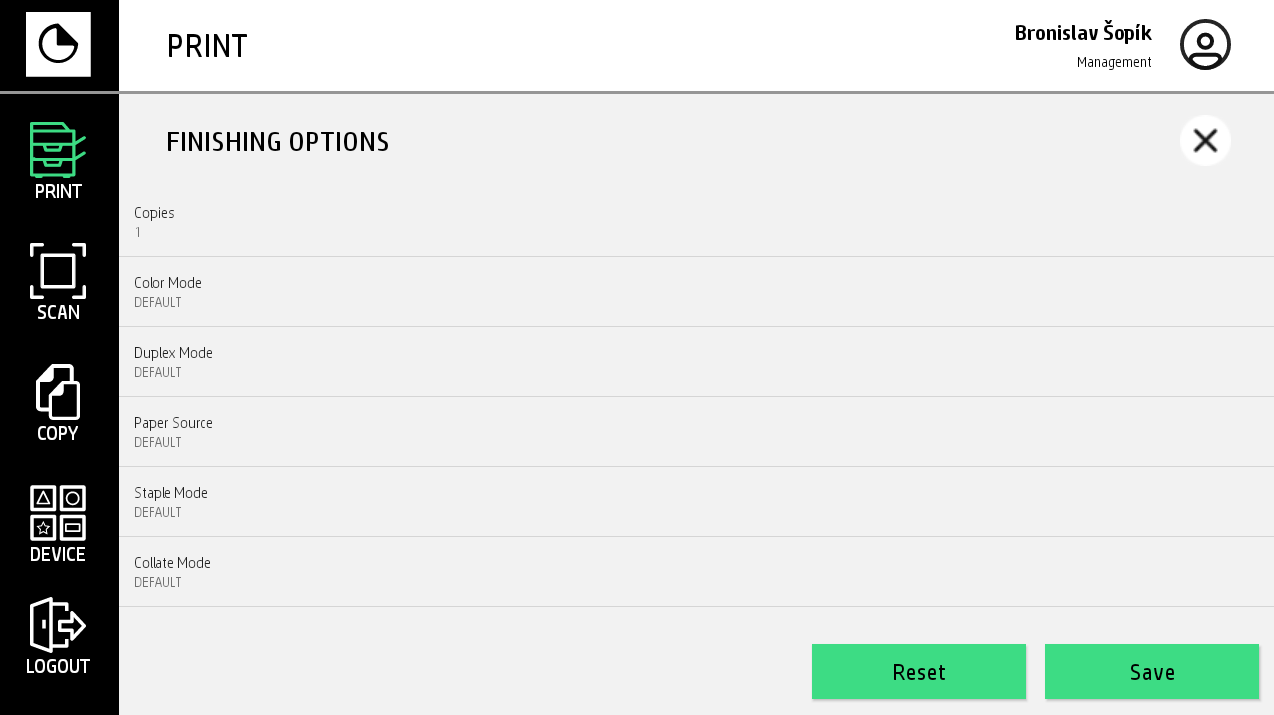
Task: Click Bronislav Šopík's user name
Action: tap(1083, 33)
